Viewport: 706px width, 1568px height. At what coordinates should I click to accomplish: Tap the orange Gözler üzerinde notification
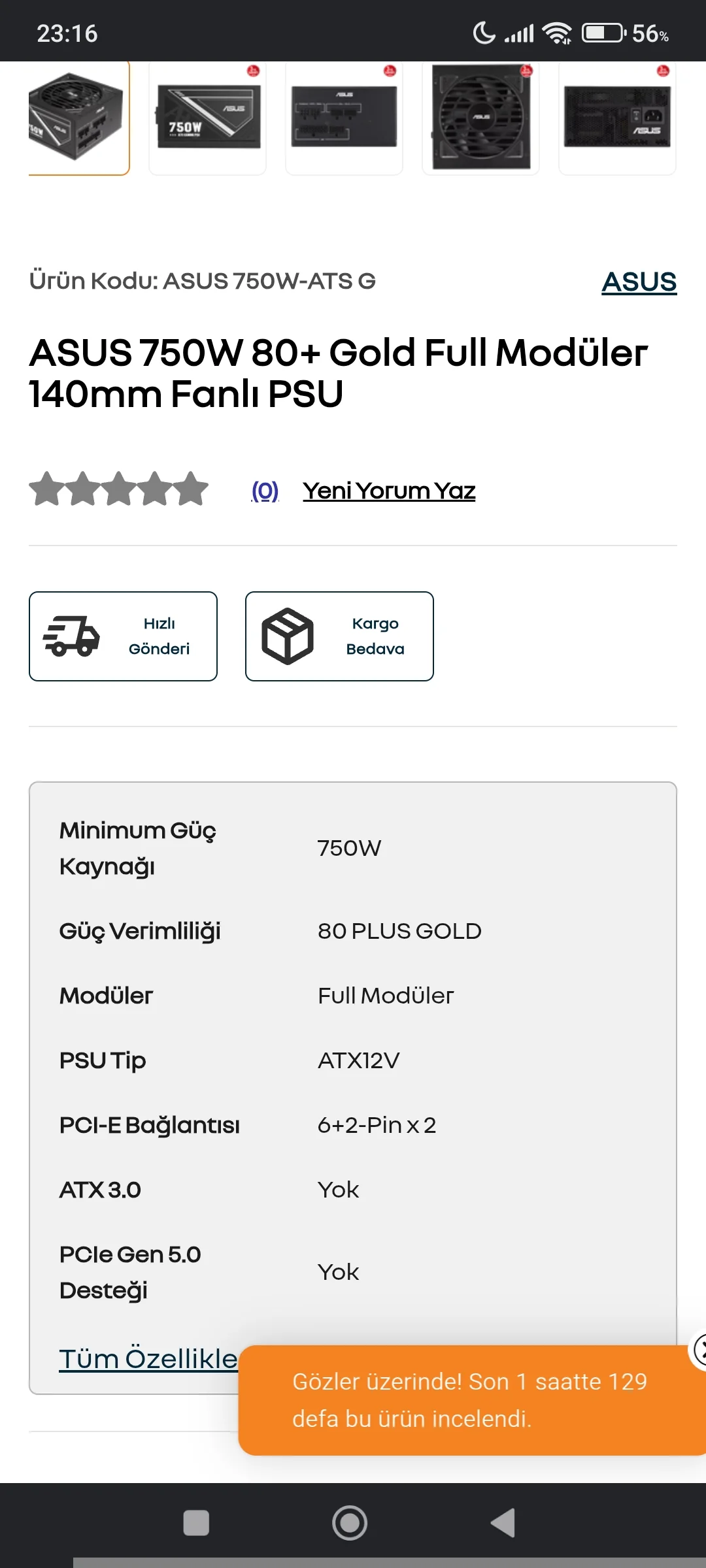coord(472,1400)
